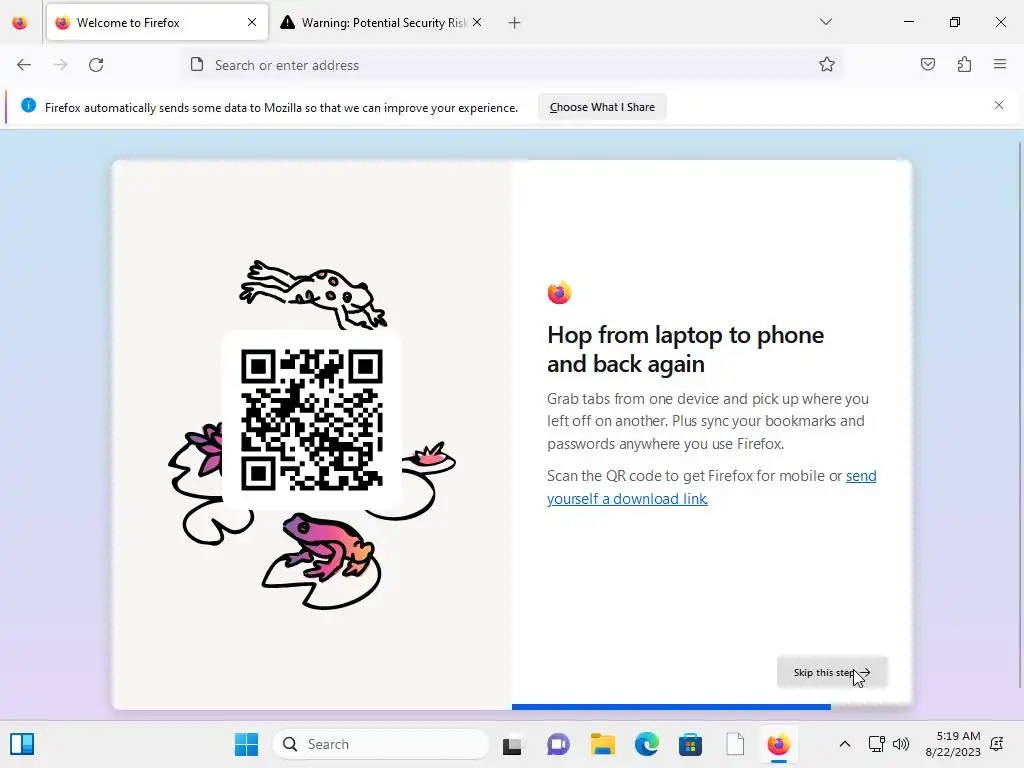Show hidden system tray icons
The image size is (1024, 768).
[844, 744]
